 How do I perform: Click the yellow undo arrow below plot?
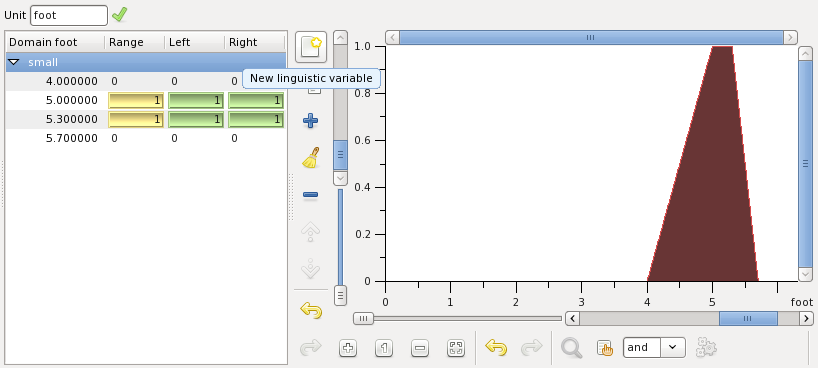click(496, 347)
